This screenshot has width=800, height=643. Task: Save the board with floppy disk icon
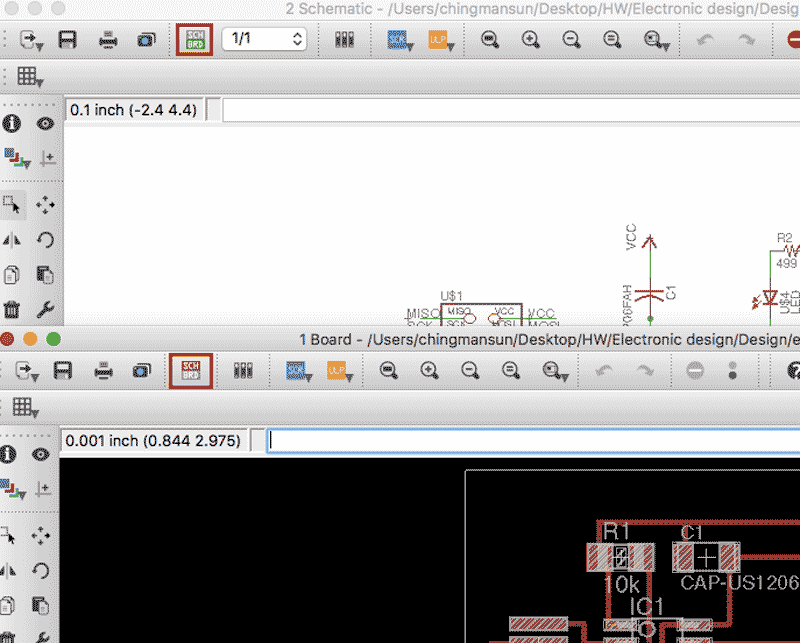63,370
